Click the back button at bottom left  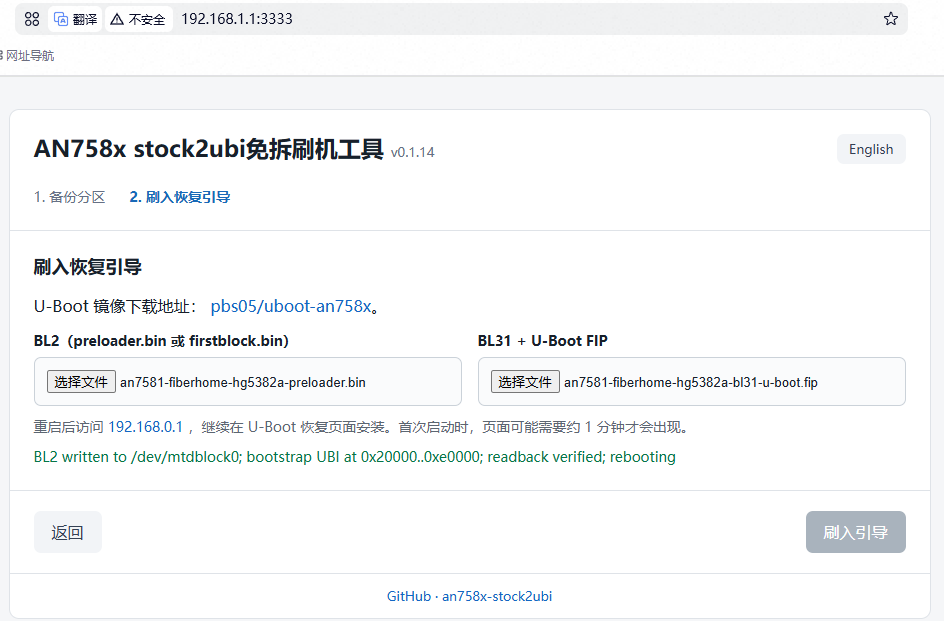[x=67, y=532]
